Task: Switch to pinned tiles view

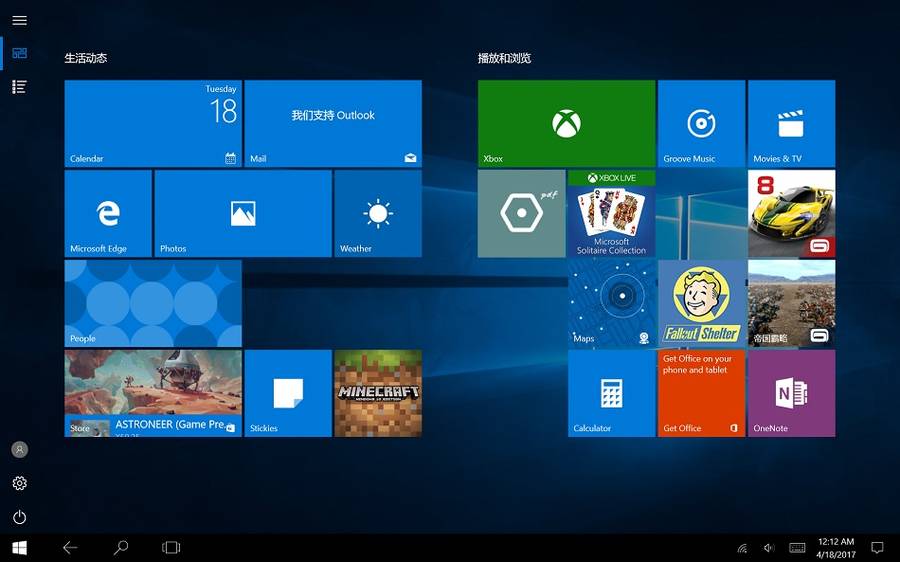Action: tap(19, 53)
